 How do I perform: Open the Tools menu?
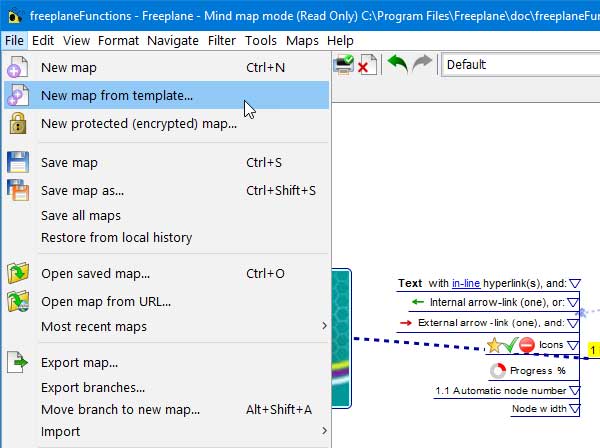(261, 40)
